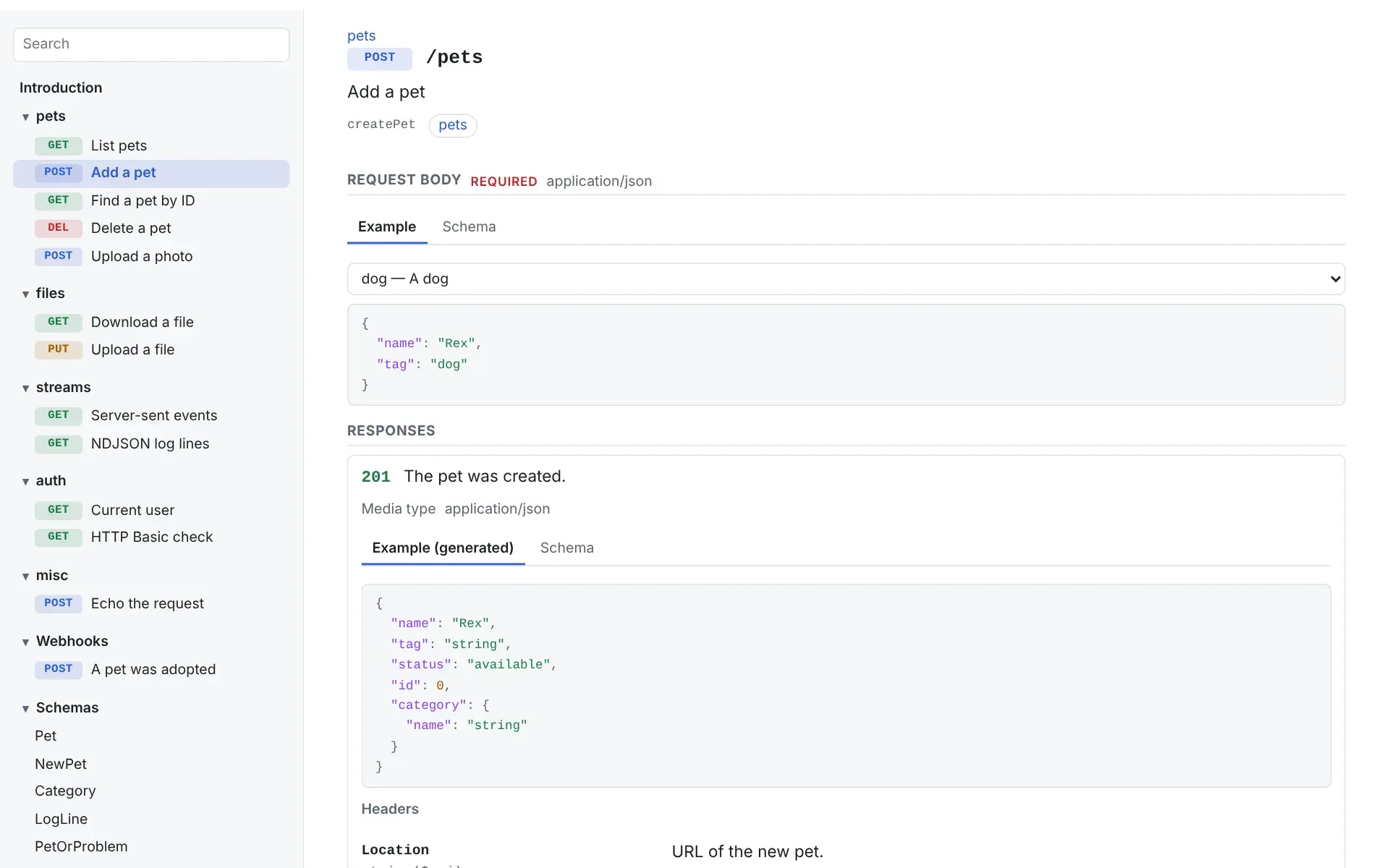1389x868 pixels.
Task: Click the /pets path heading
Action: (454, 58)
